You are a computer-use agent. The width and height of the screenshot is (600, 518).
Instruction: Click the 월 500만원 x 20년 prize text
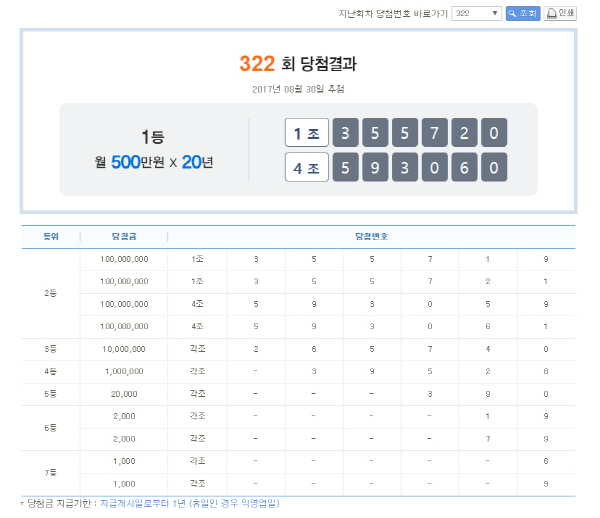[x=154, y=162]
